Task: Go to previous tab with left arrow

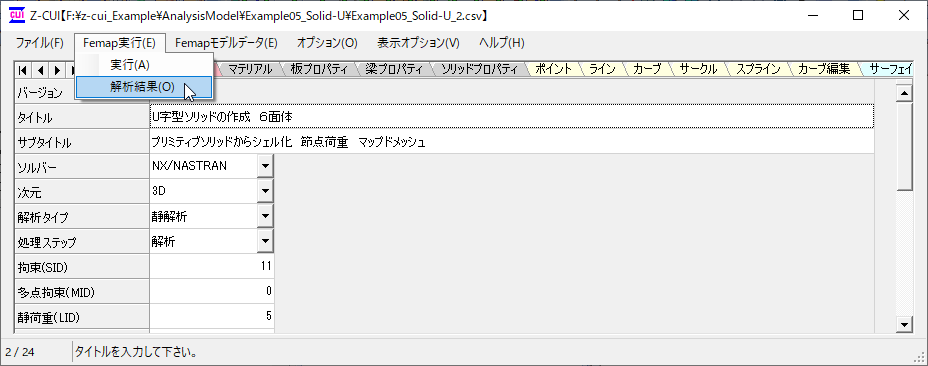Action: tap(40, 70)
